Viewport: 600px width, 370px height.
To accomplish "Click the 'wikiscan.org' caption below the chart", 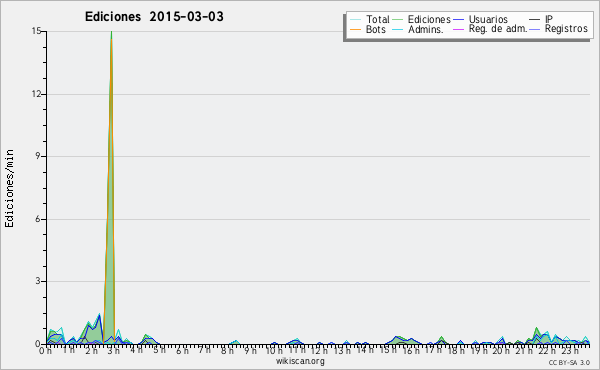I will coord(300,361).
